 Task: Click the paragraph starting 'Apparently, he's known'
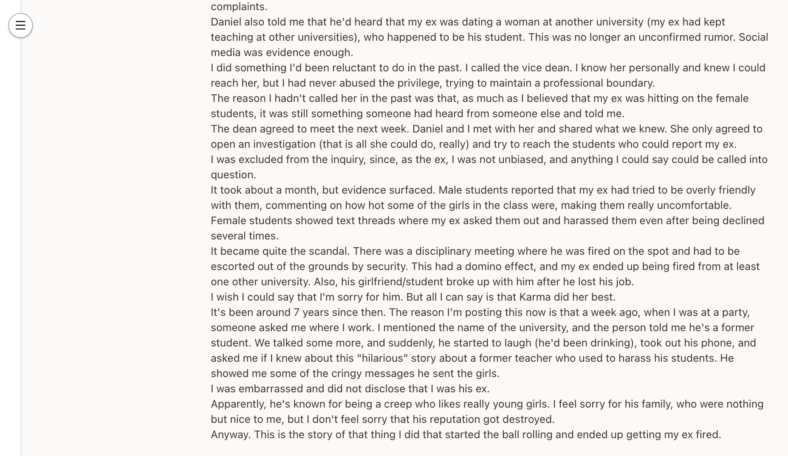click(487, 412)
